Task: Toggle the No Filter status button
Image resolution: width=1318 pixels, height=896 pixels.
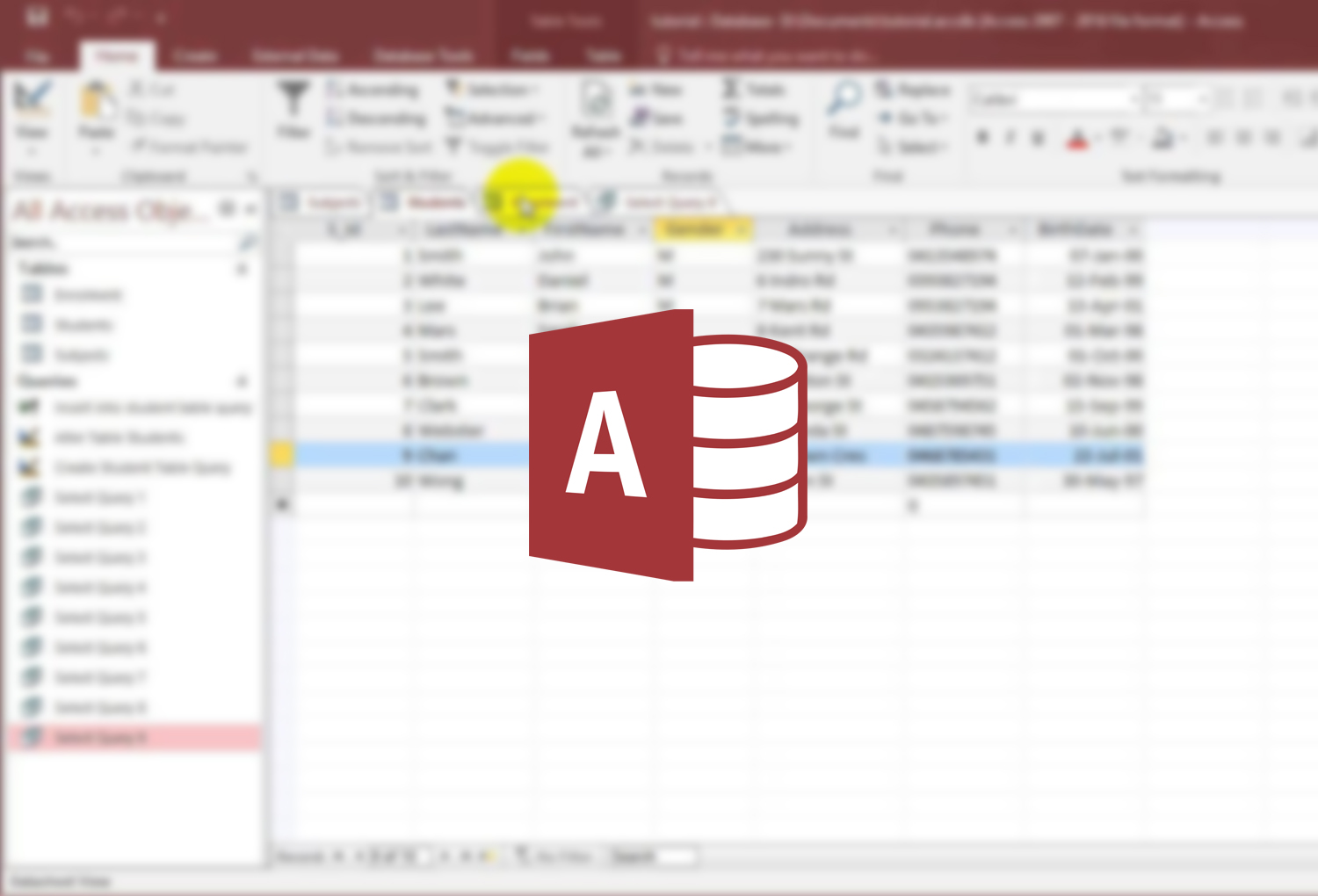Action: click(554, 856)
